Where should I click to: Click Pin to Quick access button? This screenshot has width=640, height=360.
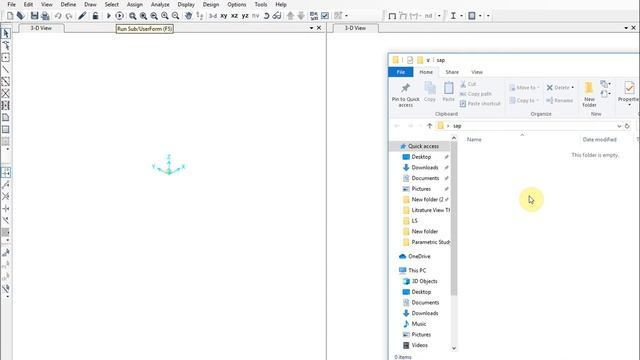[405, 96]
